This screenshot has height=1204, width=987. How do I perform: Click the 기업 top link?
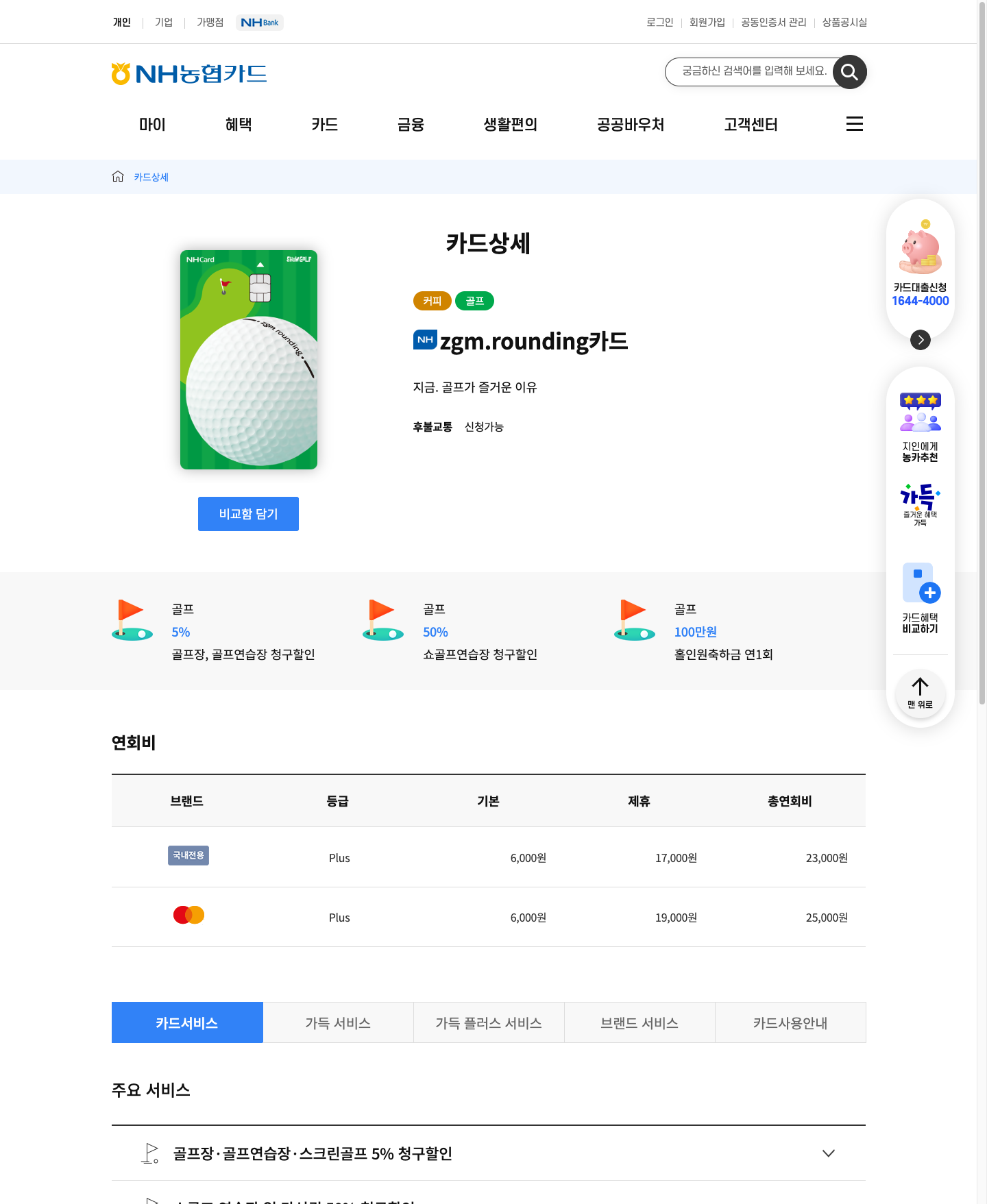click(x=164, y=22)
